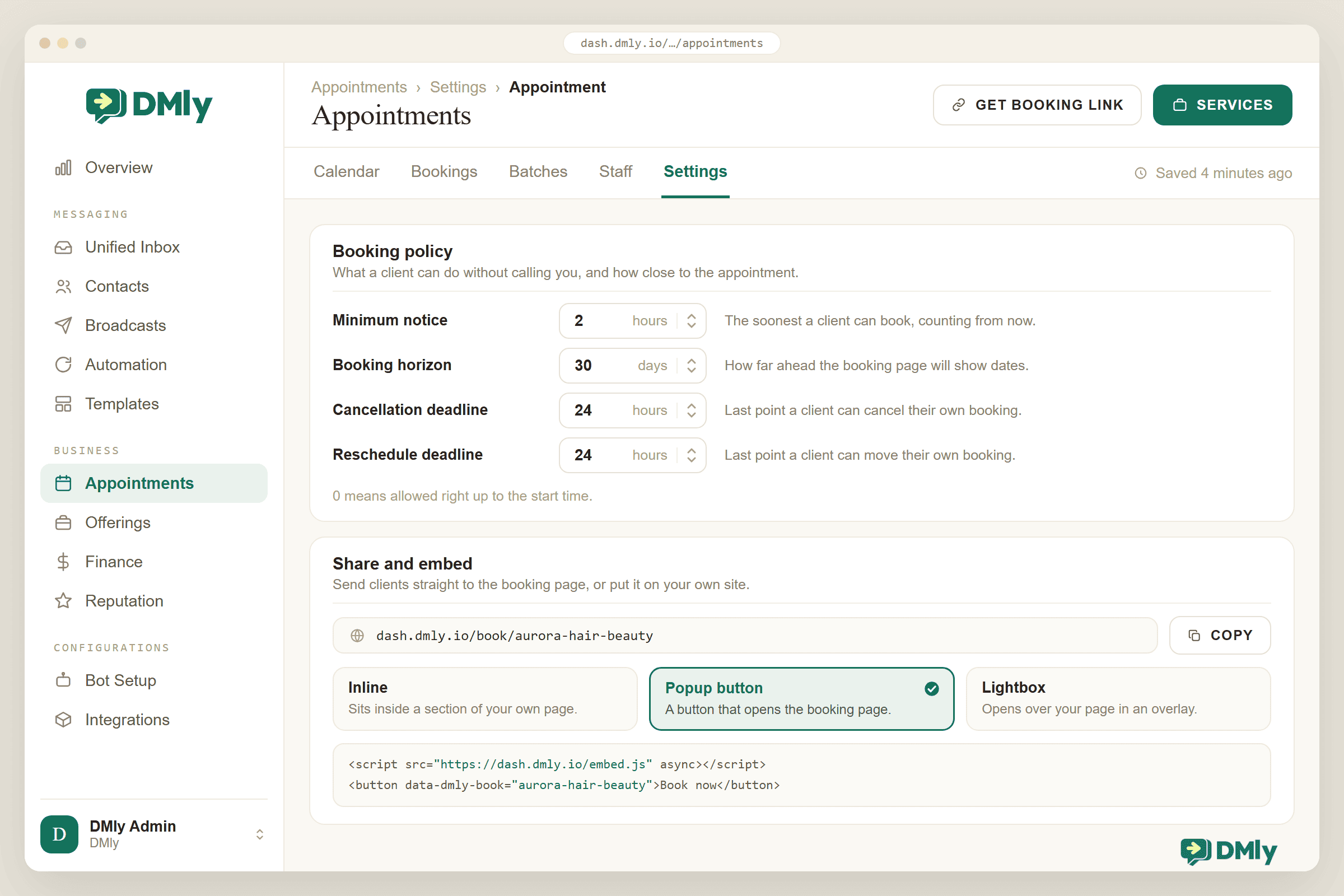Click the copy icon in Copy button
This screenshot has width=1344, height=896.
[x=1194, y=636]
